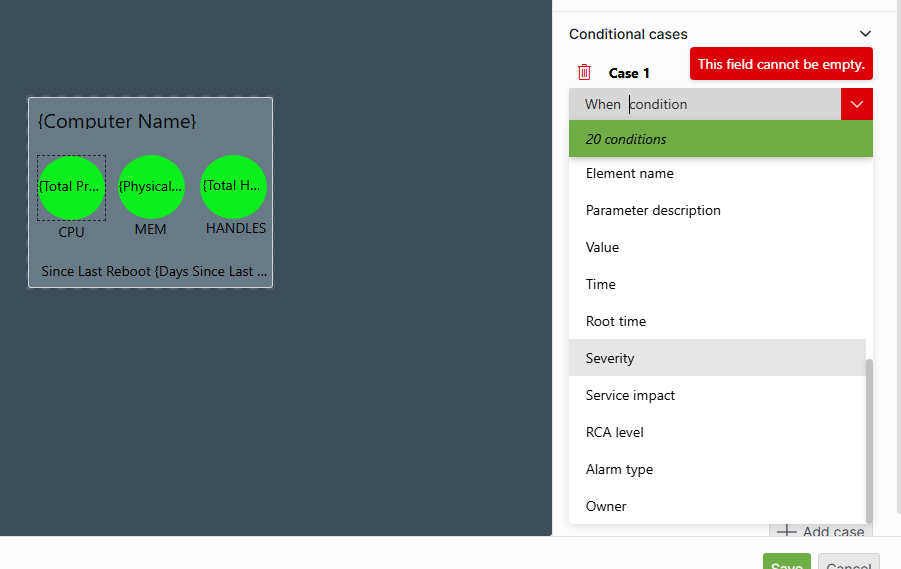
Task: Collapse the Conditional cases section chevron
Action: pyautogui.click(x=865, y=34)
